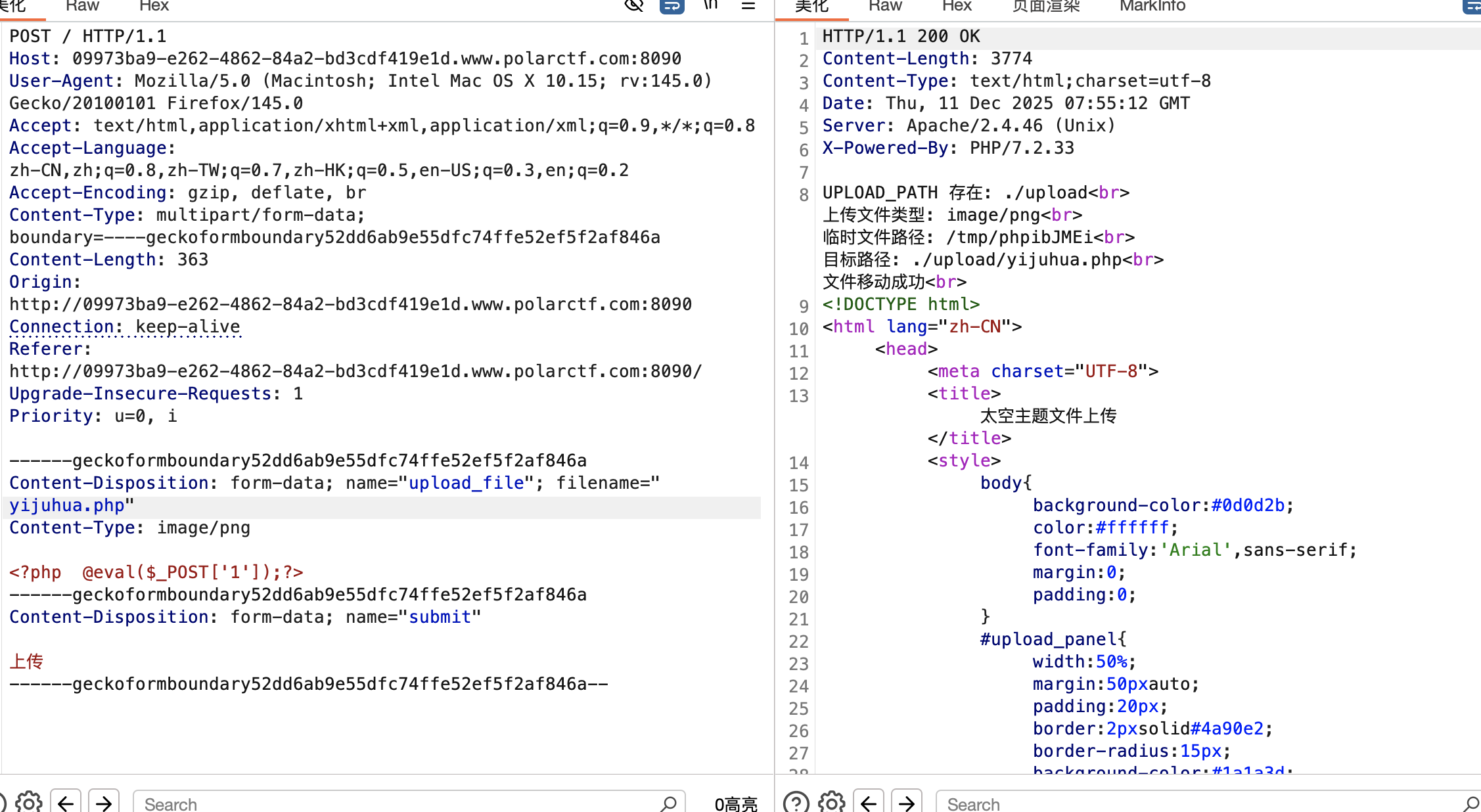Open request search settings gear
The height and width of the screenshot is (812, 1481).
point(29,802)
